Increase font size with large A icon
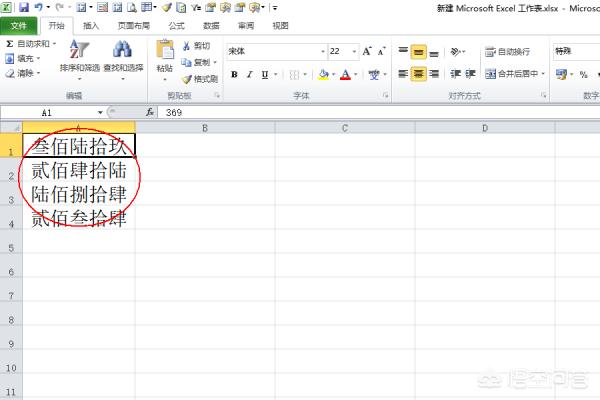Screen dimensions: 600x400 click(367, 51)
